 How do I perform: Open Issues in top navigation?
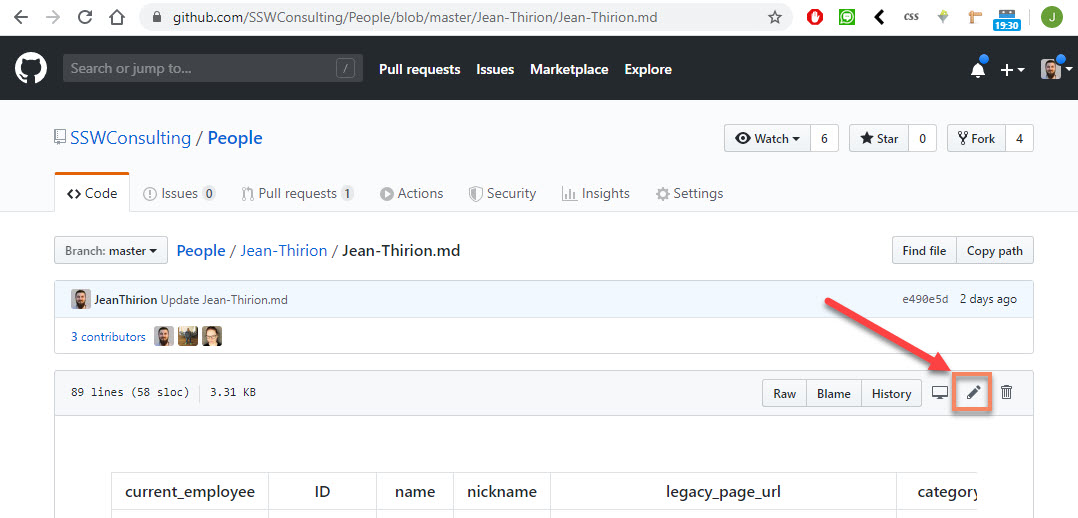point(495,69)
